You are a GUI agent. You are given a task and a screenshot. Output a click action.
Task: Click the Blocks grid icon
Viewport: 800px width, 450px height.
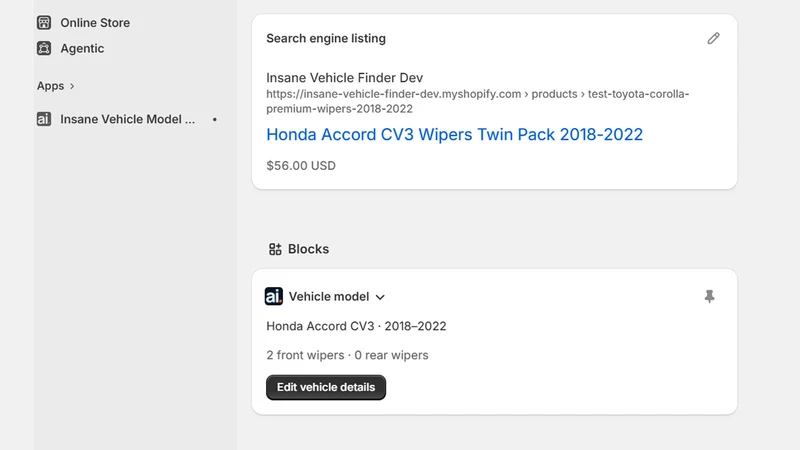point(275,249)
